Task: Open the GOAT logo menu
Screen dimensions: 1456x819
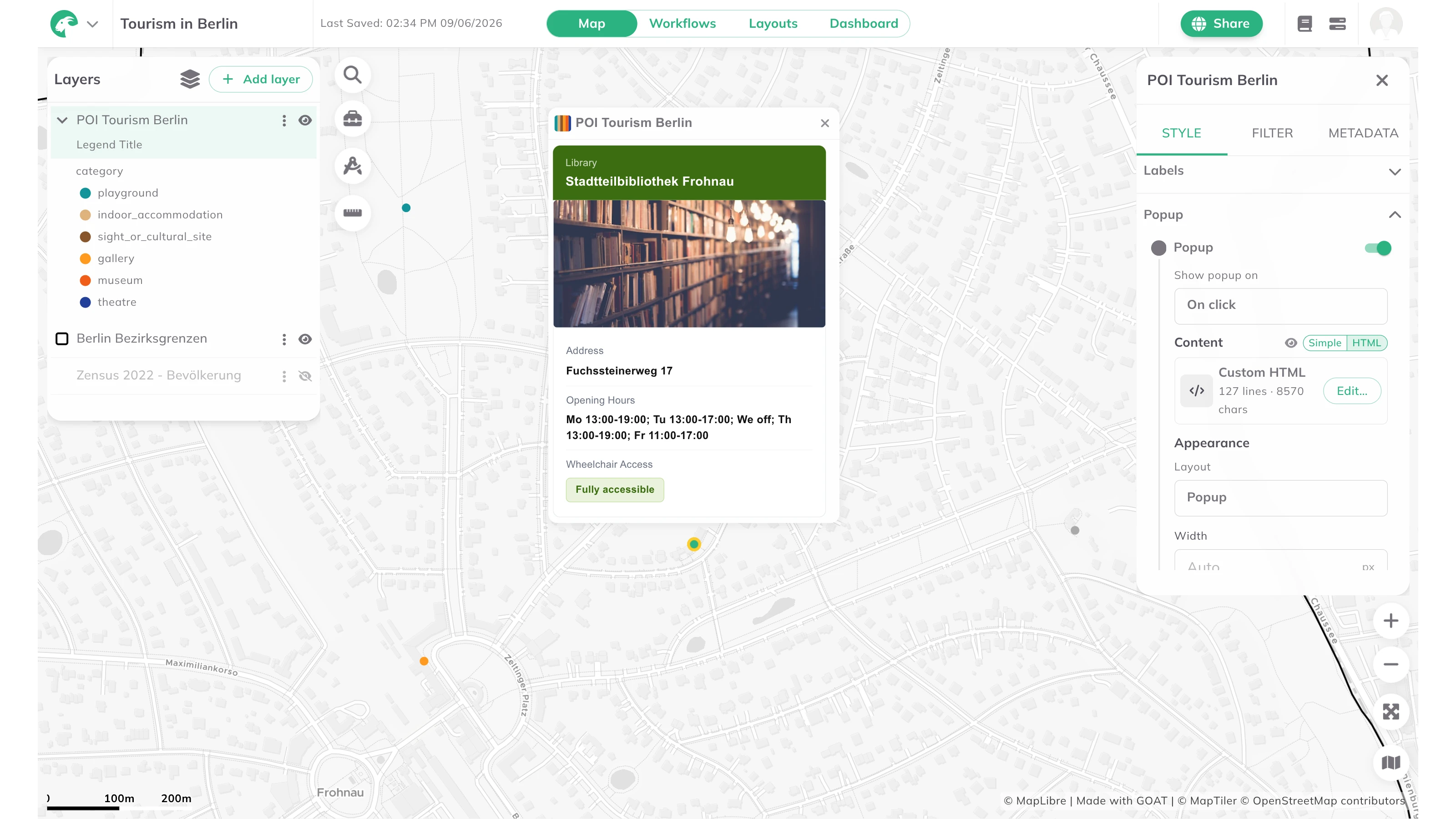Action: pos(64,24)
